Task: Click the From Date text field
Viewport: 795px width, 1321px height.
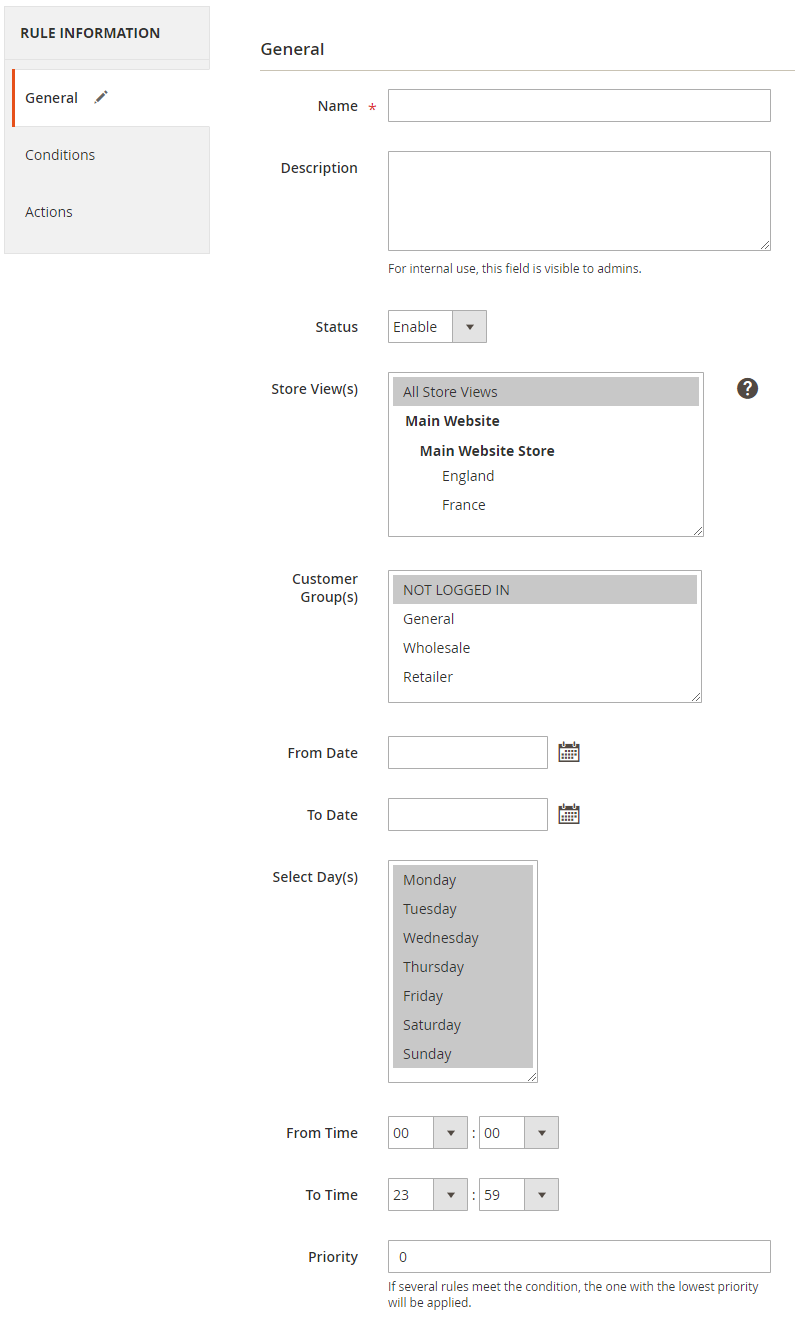Action: click(467, 753)
